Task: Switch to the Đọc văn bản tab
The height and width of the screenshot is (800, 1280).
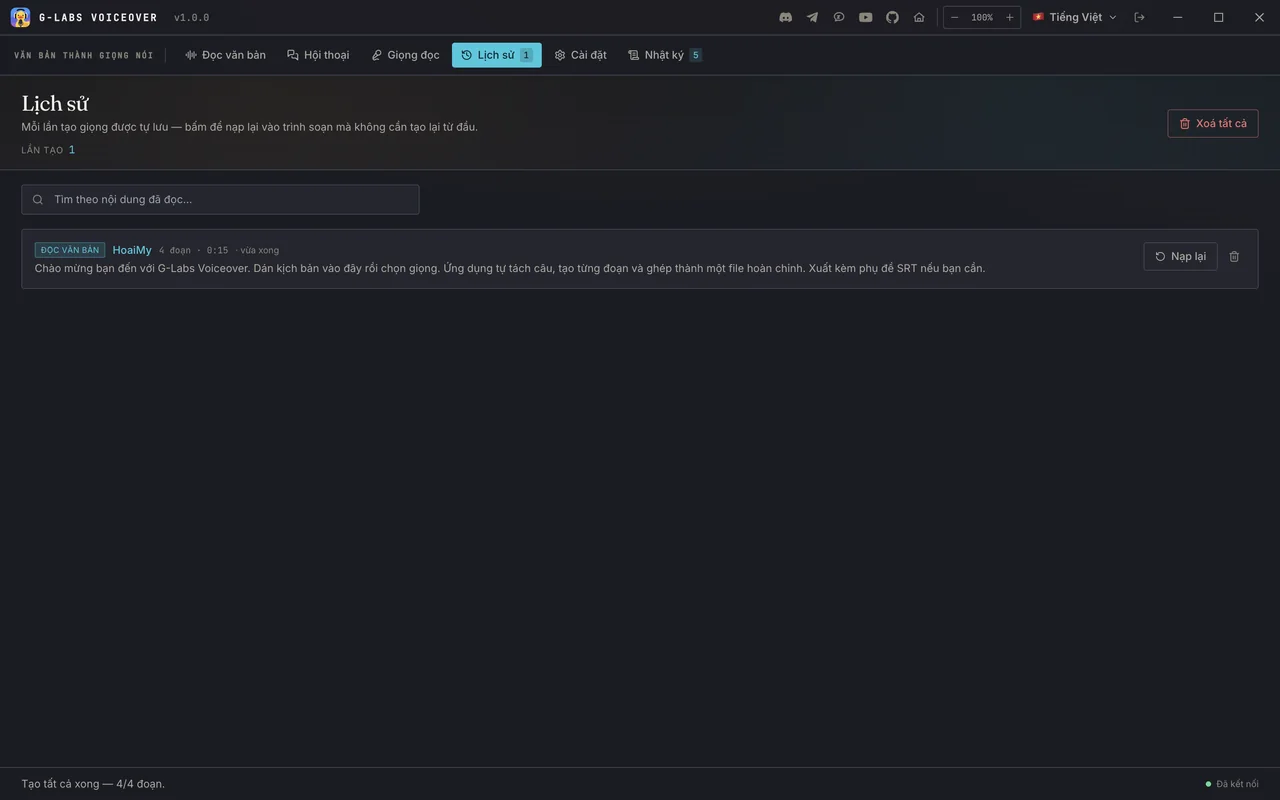Action: [225, 55]
